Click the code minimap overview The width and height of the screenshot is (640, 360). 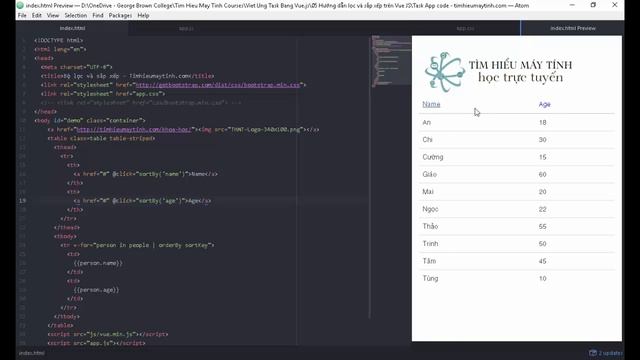391,60
